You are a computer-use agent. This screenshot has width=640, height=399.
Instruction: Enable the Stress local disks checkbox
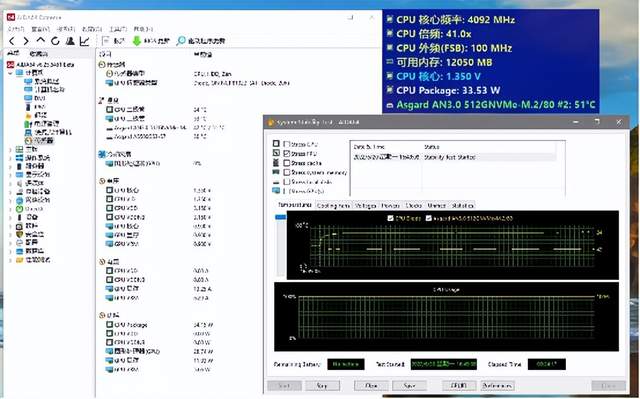coord(287,182)
